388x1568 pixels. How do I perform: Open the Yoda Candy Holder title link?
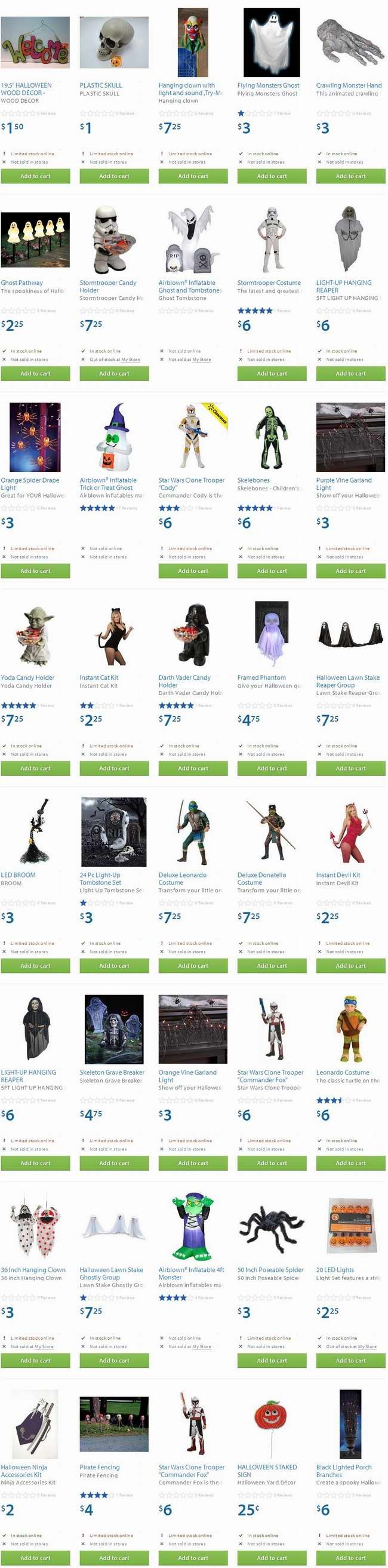27,677
